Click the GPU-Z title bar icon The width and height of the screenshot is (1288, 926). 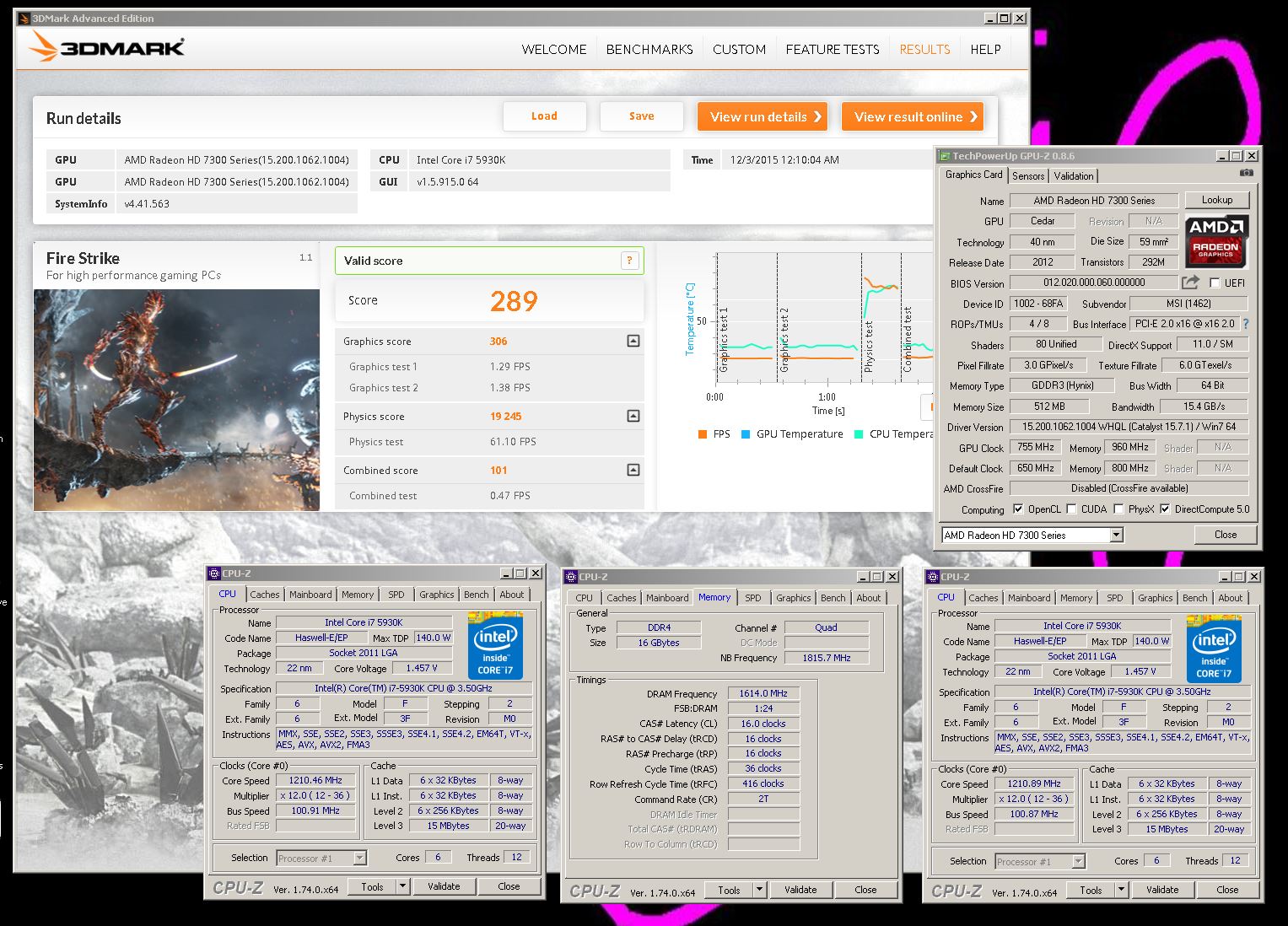pos(944,156)
